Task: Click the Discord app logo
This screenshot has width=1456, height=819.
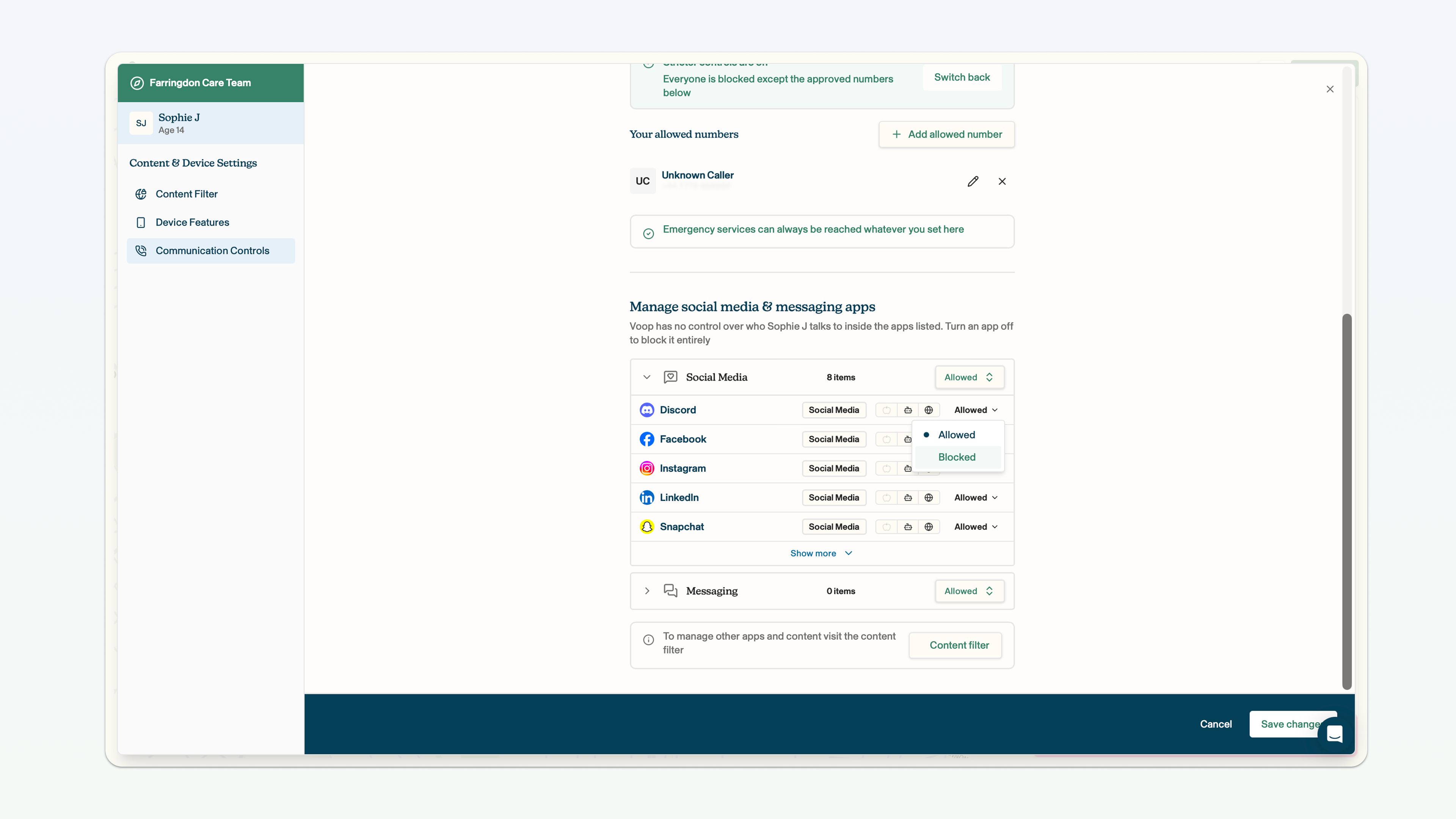Action: (646, 410)
